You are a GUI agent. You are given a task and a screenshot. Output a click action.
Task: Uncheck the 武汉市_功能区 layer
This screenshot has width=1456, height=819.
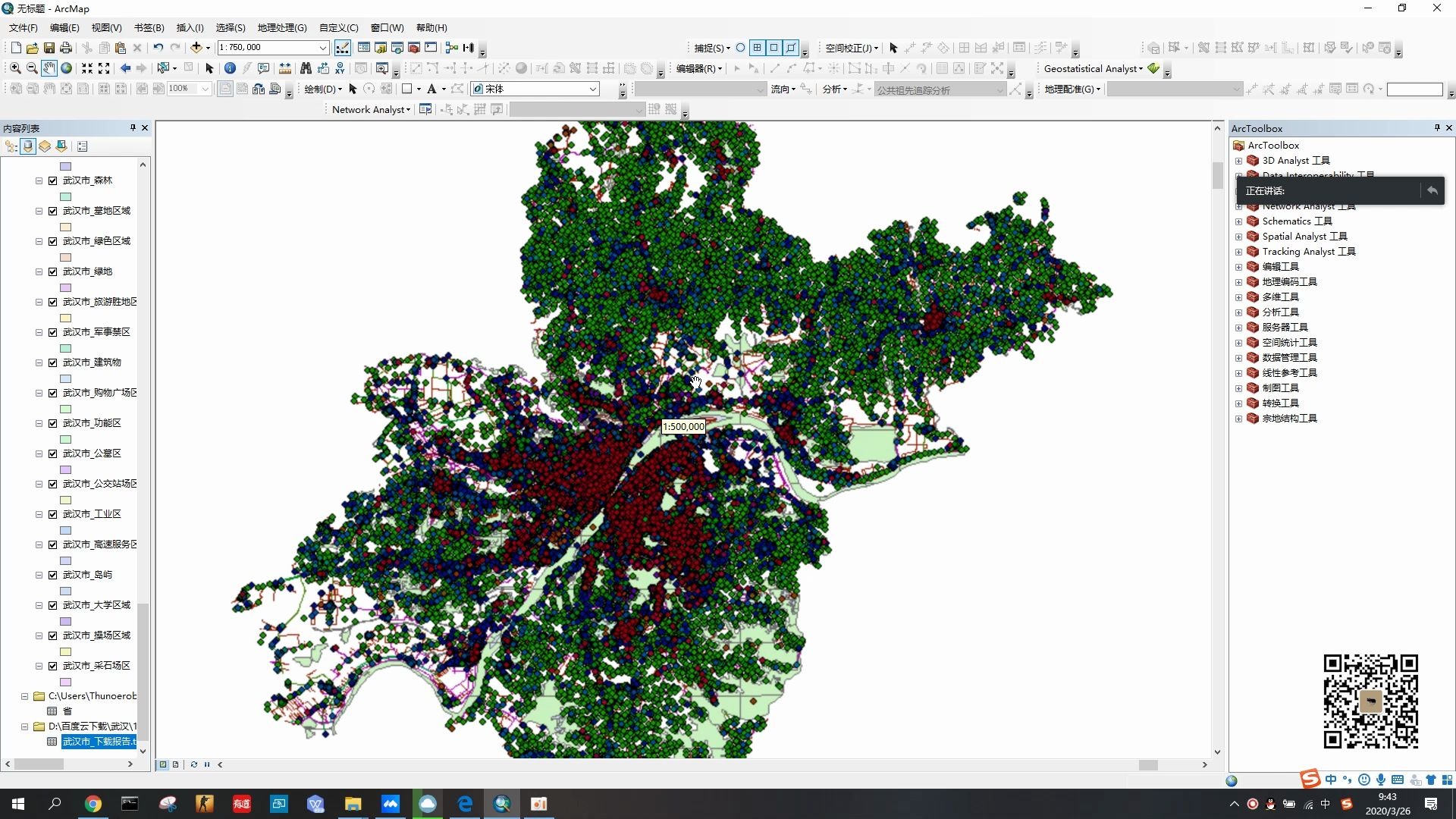pyautogui.click(x=53, y=423)
